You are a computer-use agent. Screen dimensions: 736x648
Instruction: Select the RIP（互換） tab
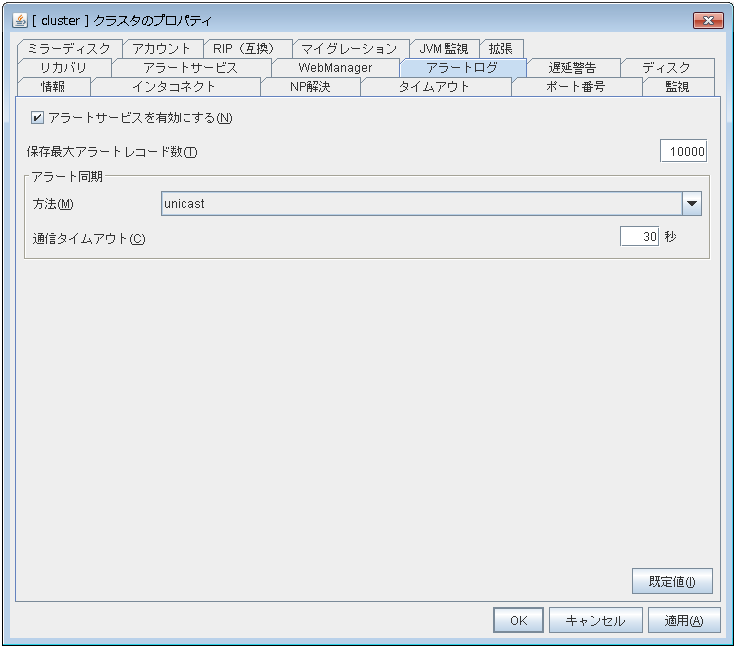pos(248,48)
